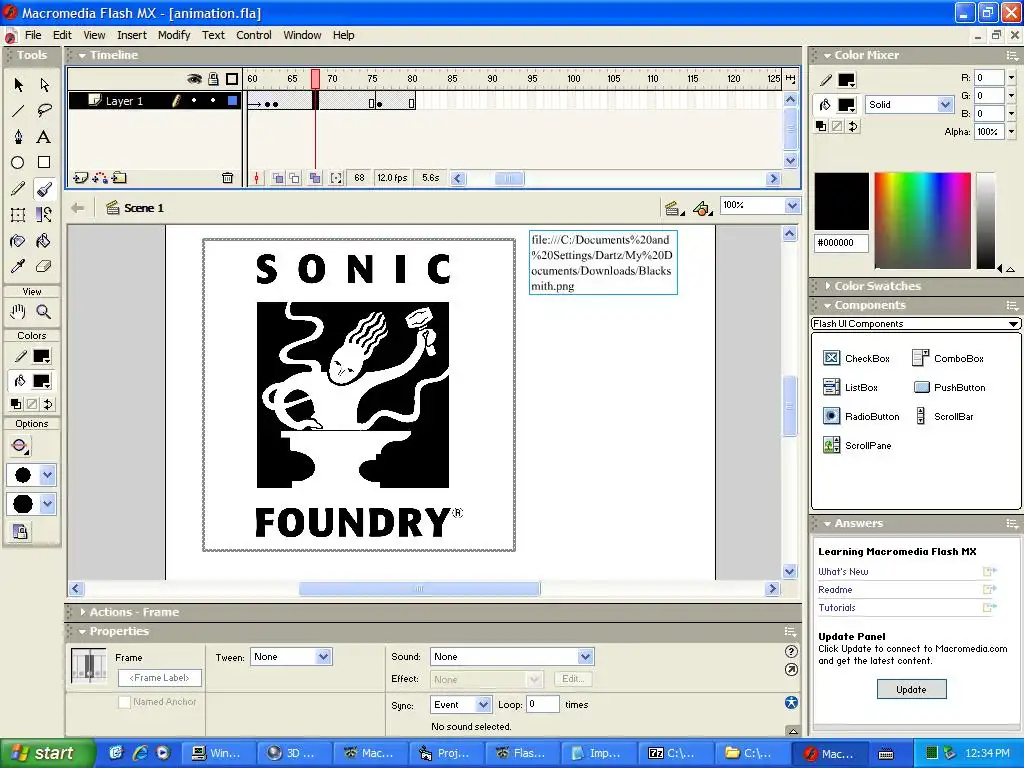
Task: Select the Paint Bucket tool
Action: pos(44,241)
